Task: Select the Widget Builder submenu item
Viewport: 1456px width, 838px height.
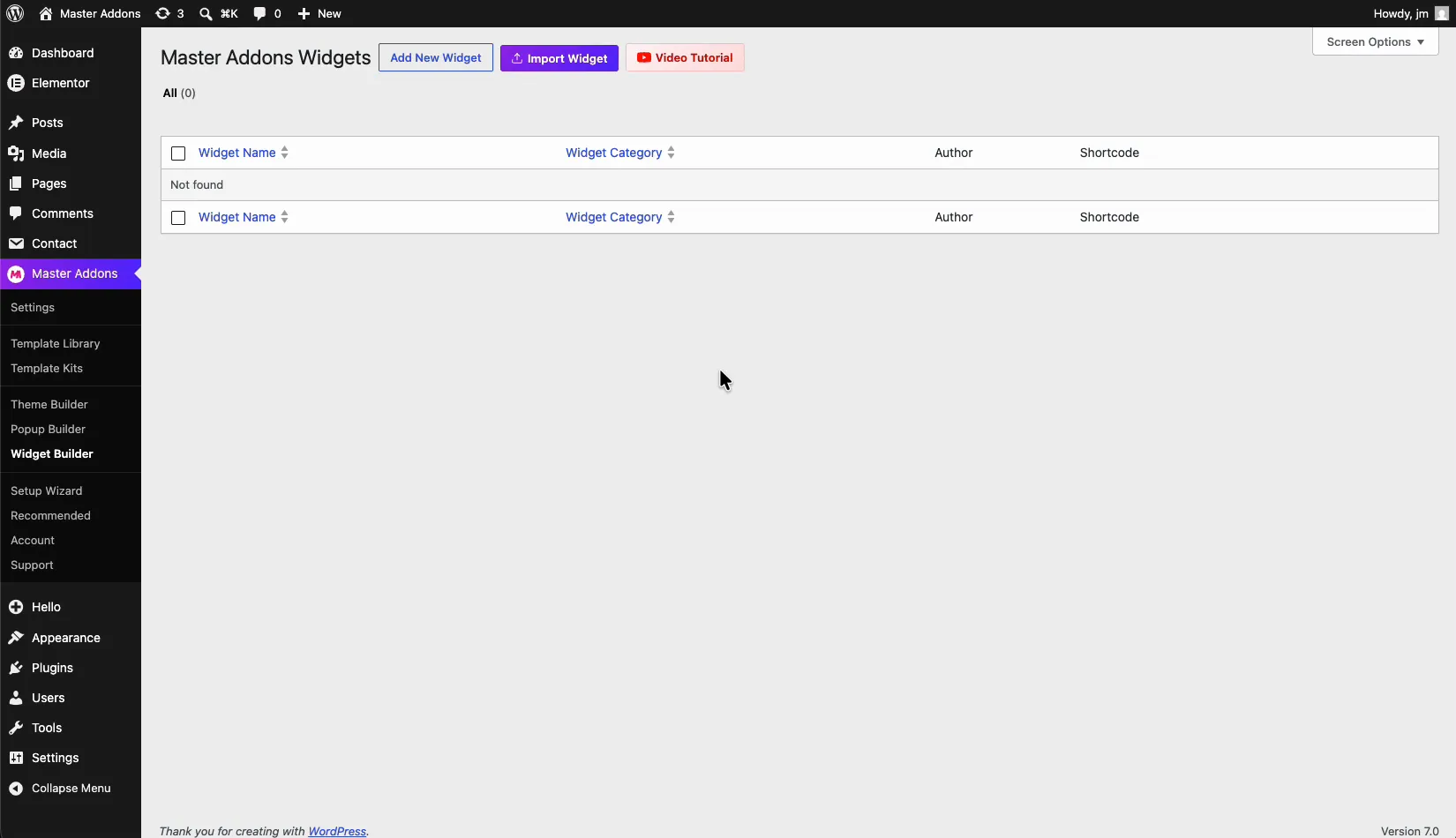Action: pos(52,453)
